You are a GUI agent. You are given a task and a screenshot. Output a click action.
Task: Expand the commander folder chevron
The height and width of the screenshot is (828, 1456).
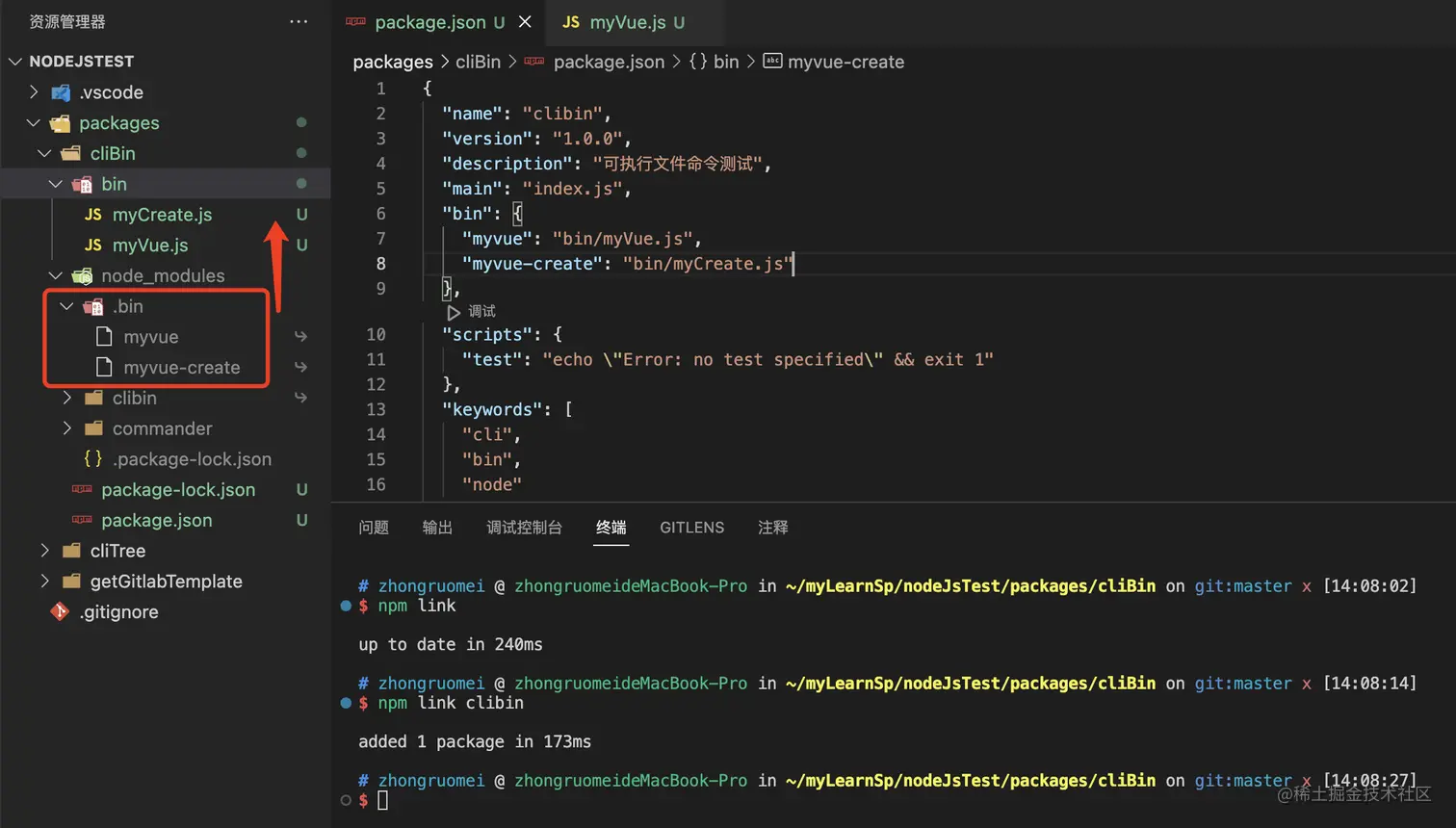(66, 428)
